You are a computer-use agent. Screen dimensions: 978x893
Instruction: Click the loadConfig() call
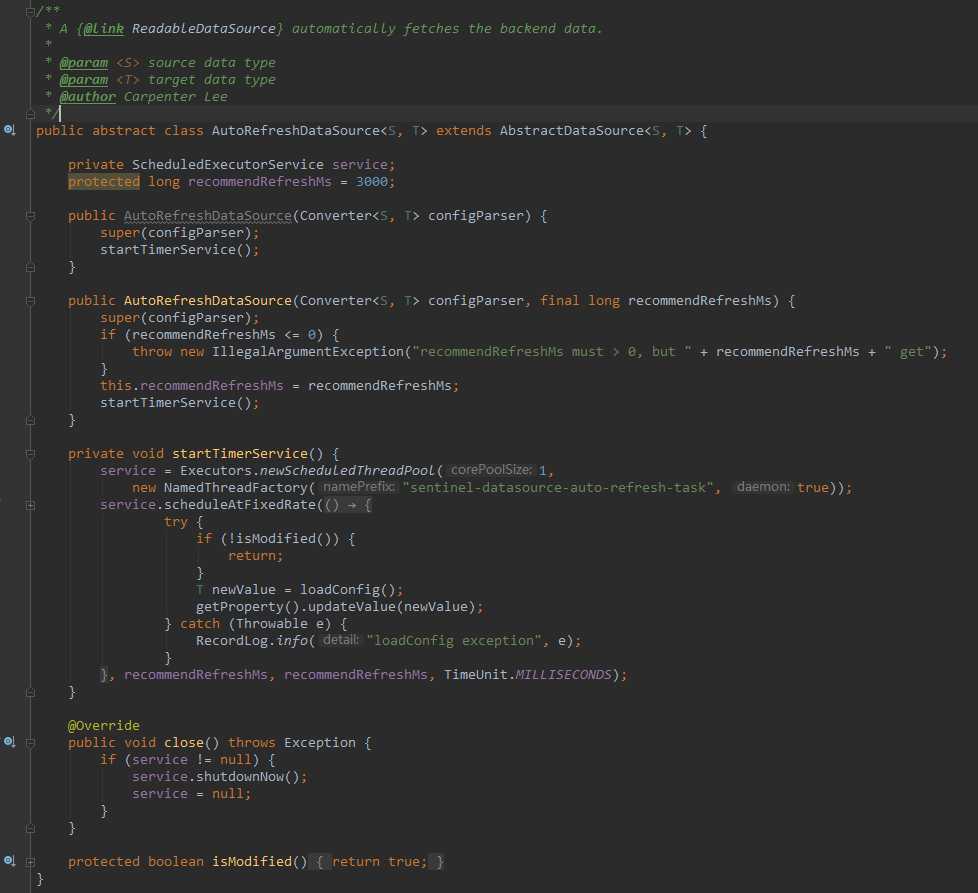[347, 590]
